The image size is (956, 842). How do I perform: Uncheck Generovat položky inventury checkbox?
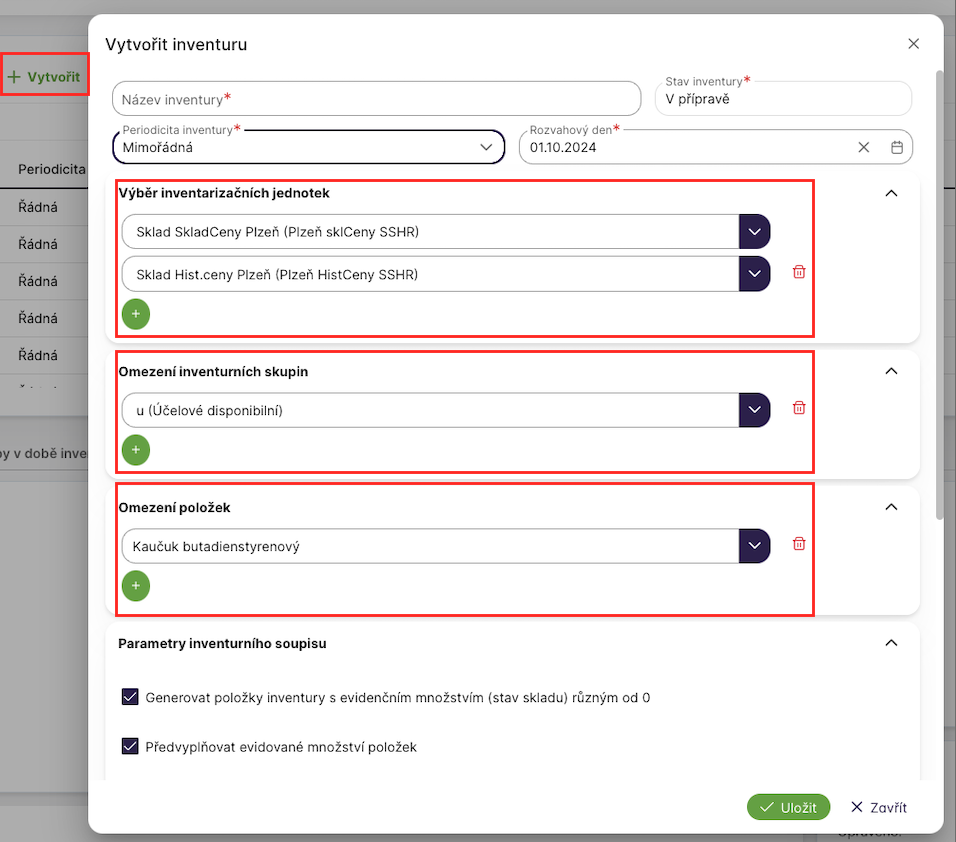click(x=130, y=697)
